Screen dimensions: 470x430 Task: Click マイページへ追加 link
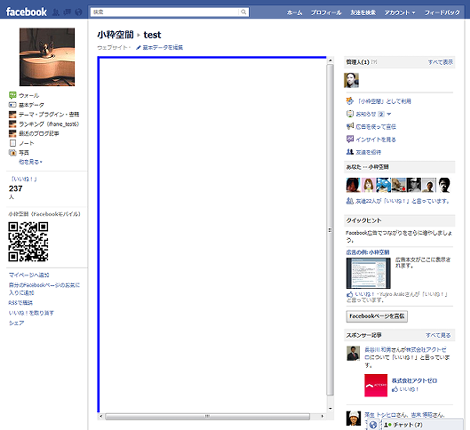[29, 275]
